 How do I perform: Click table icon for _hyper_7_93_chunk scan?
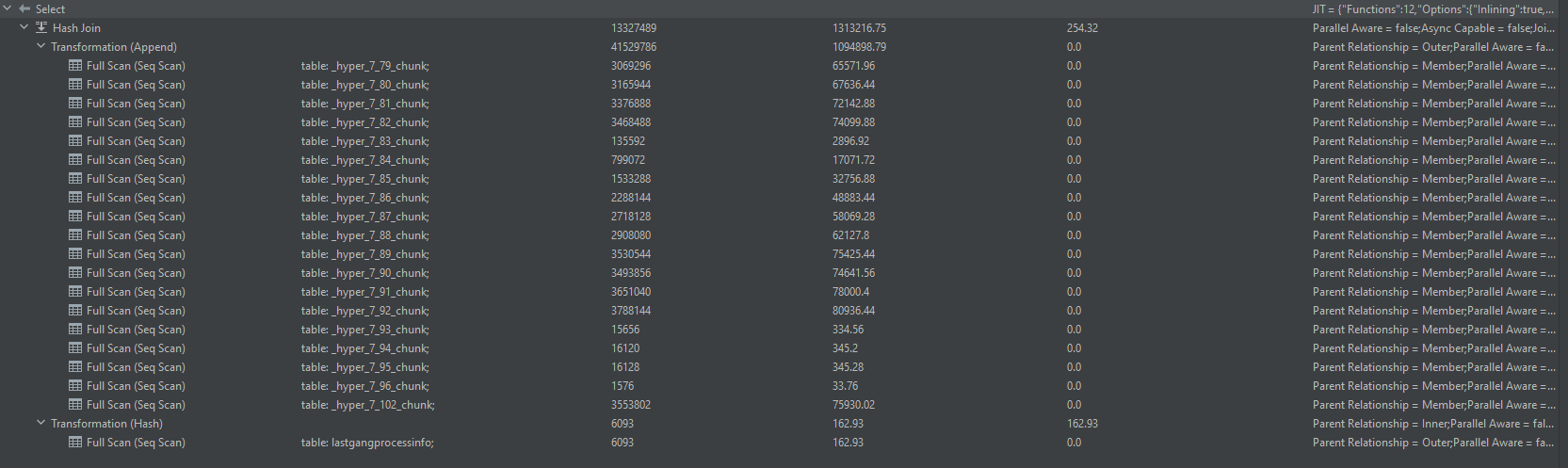tap(75, 330)
